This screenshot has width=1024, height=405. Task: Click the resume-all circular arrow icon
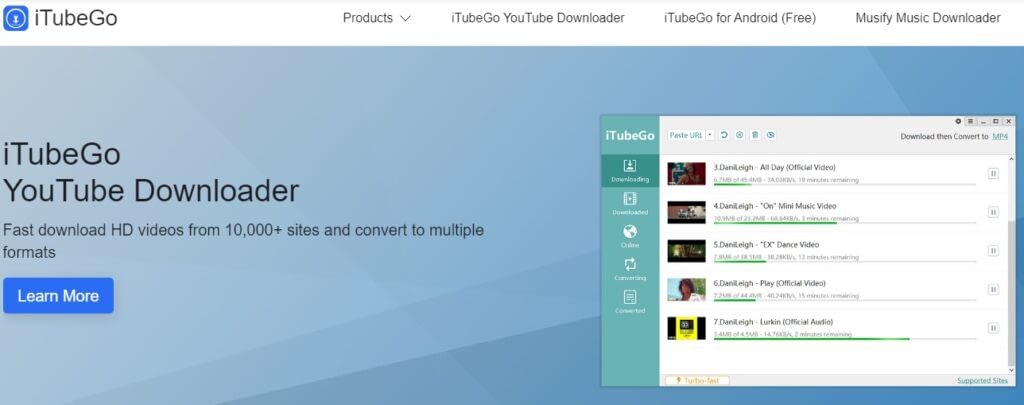[x=724, y=135]
